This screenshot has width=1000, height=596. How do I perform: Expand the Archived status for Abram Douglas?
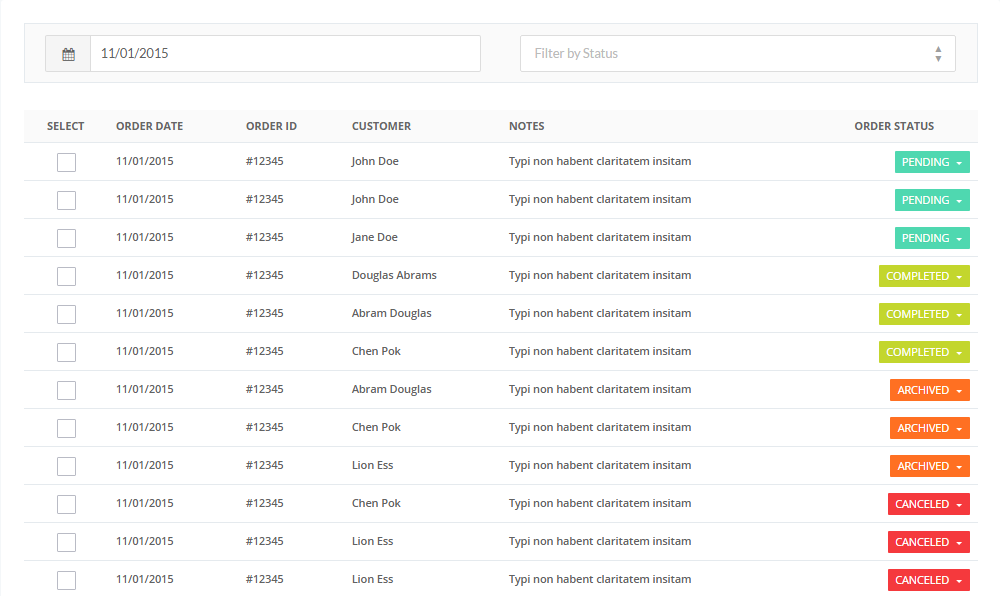(929, 390)
